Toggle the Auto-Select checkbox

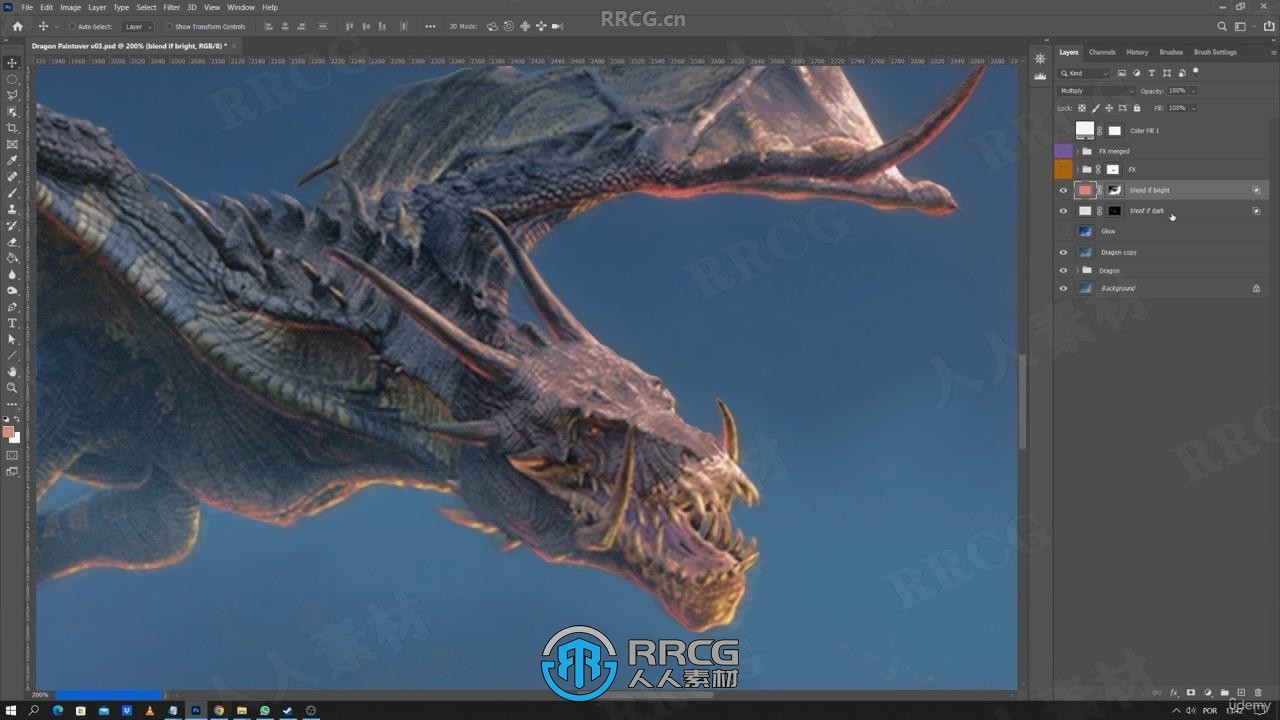pos(71,27)
